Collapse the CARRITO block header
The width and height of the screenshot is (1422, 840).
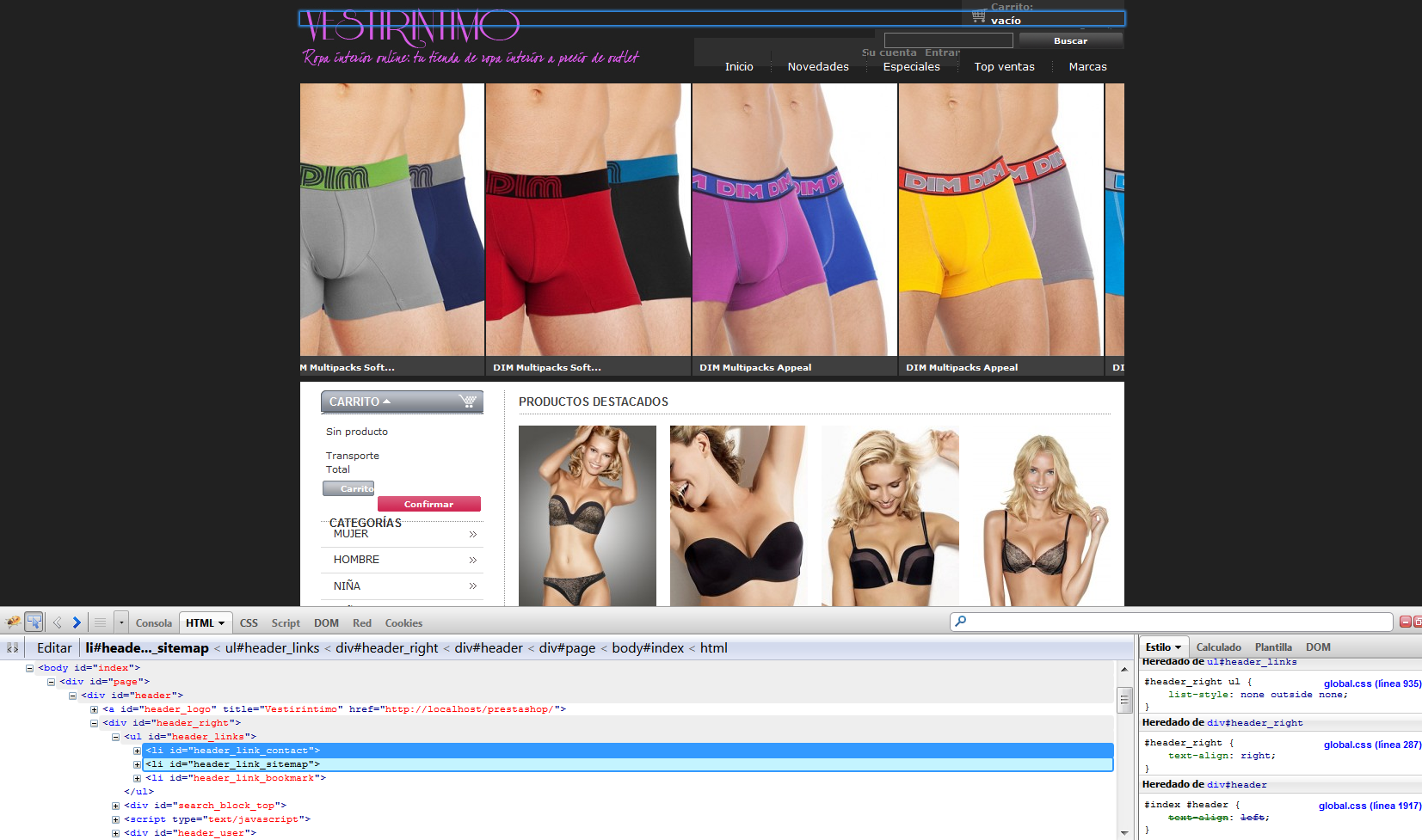[x=402, y=402]
